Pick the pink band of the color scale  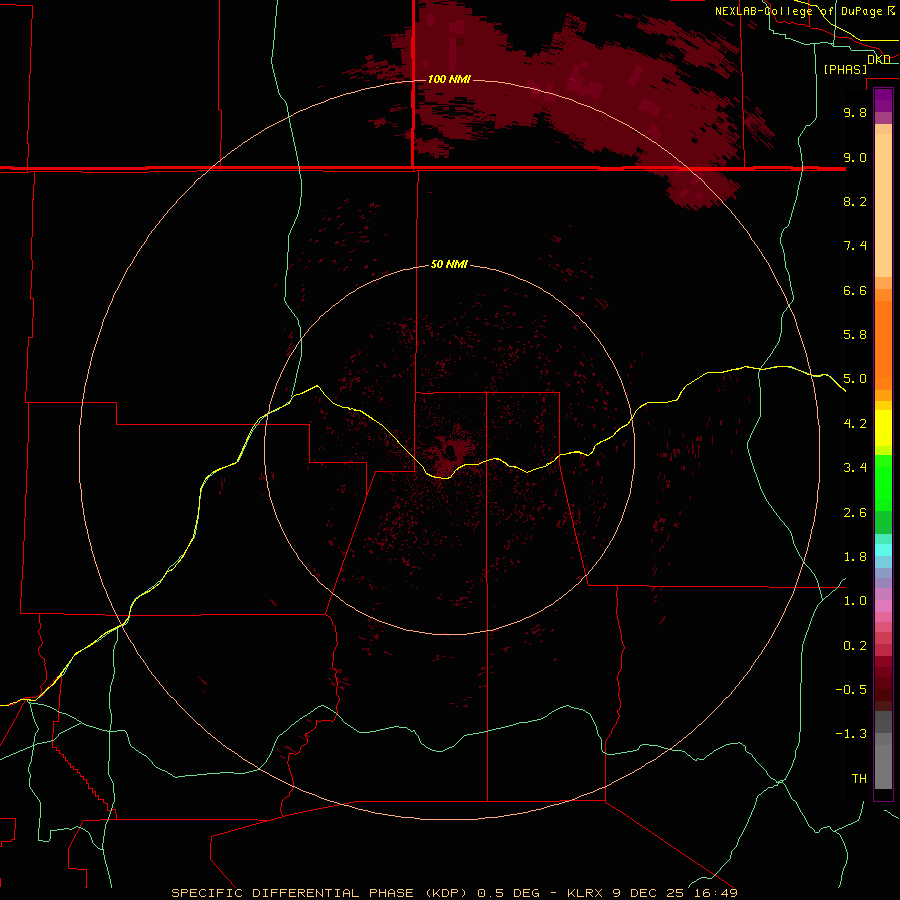tap(883, 606)
